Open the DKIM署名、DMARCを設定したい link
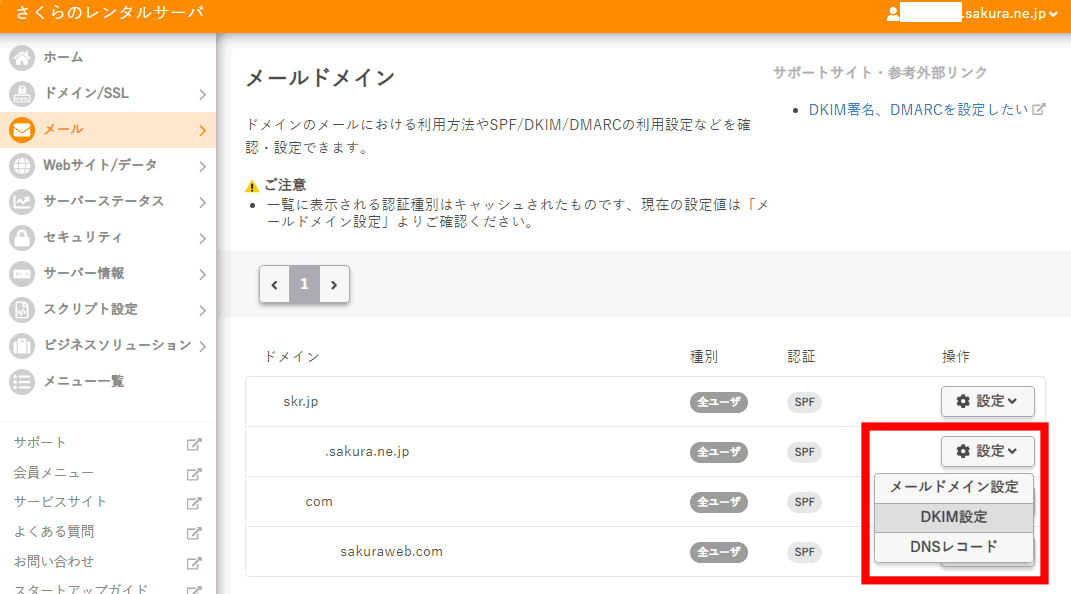The image size is (1071, 594). (x=918, y=110)
